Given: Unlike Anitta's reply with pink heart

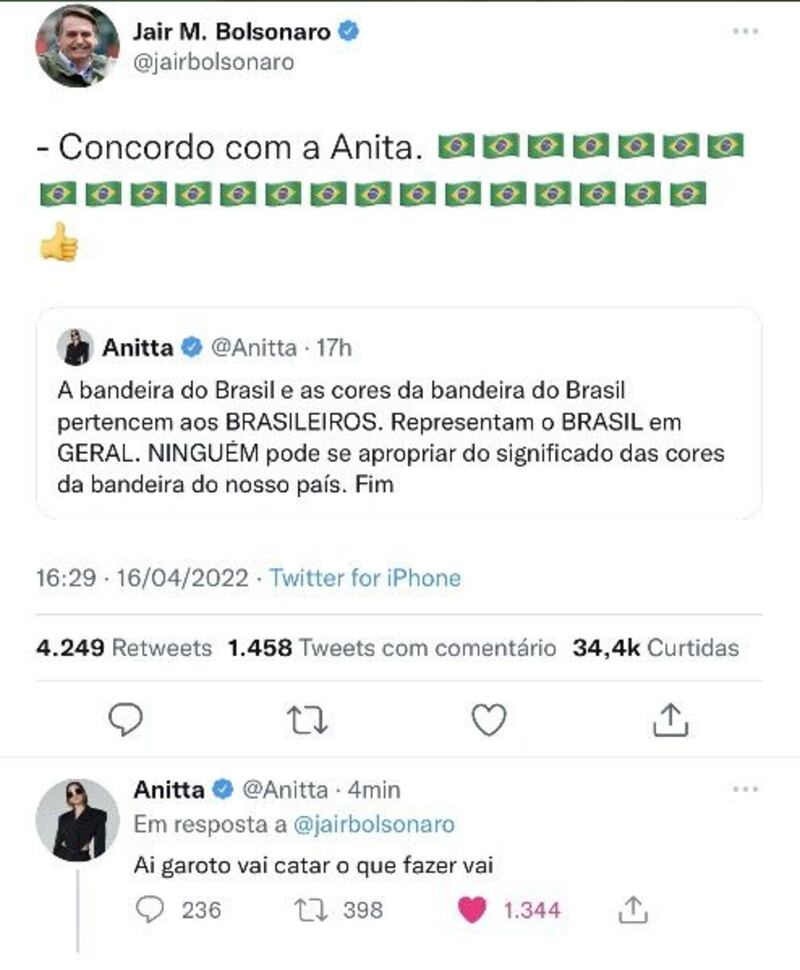Looking at the screenshot, I should tap(472, 910).
